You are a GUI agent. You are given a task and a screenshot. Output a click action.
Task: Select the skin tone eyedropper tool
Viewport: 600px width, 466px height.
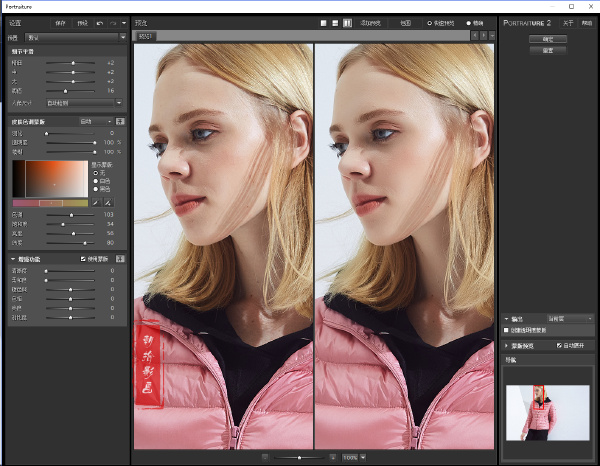click(x=96, y=203)
